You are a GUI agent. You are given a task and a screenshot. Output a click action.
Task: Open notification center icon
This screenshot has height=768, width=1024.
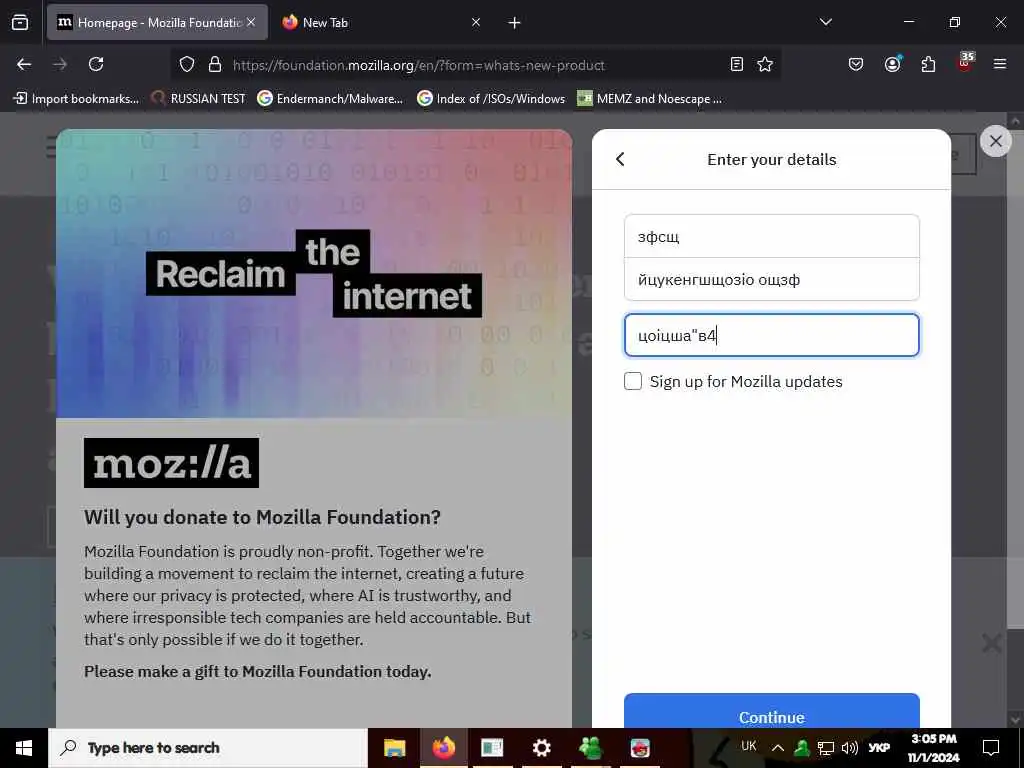pyautogui.click(x=991, y=748)
